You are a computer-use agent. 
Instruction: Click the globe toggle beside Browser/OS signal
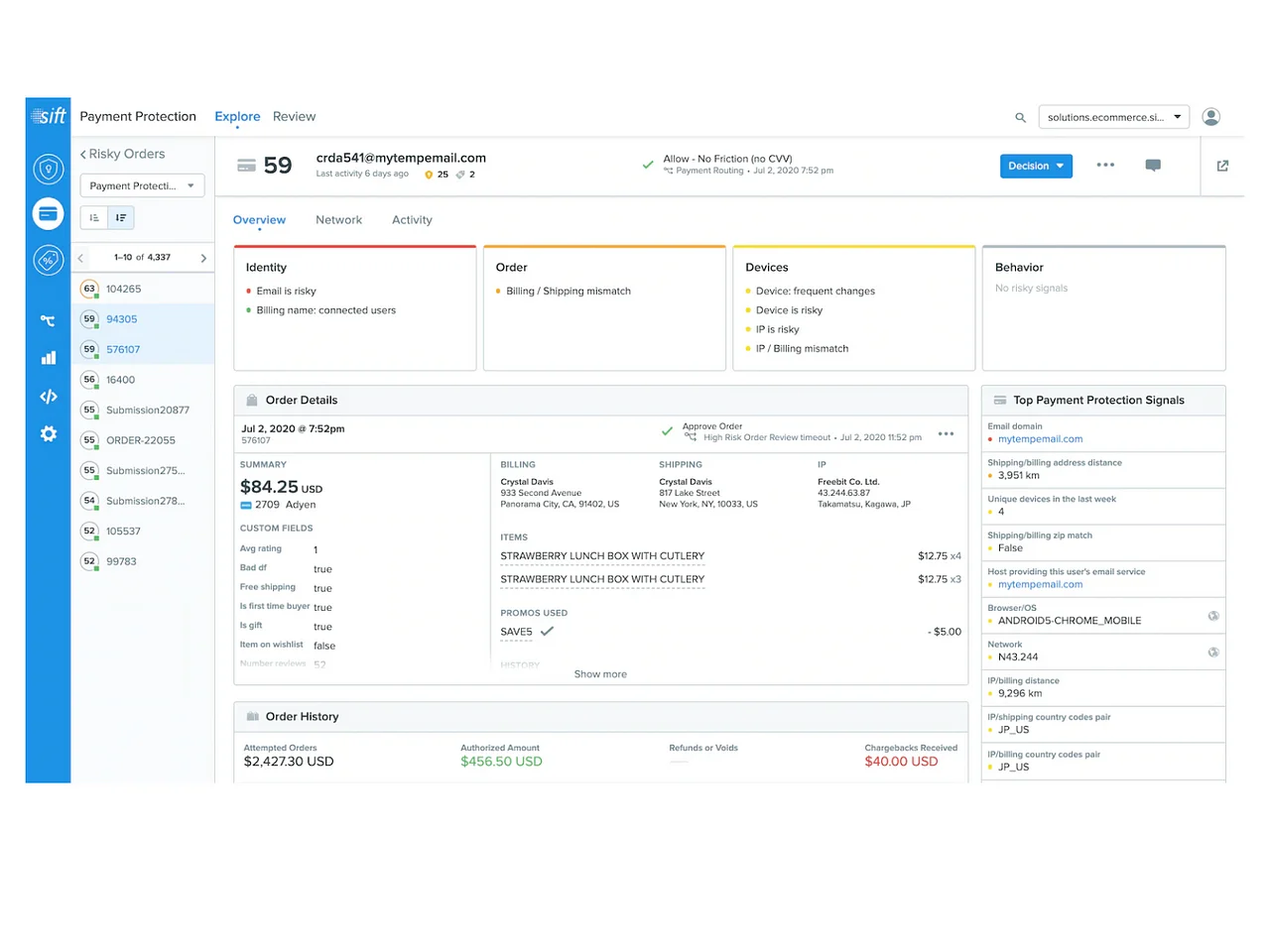[1212, 616]
